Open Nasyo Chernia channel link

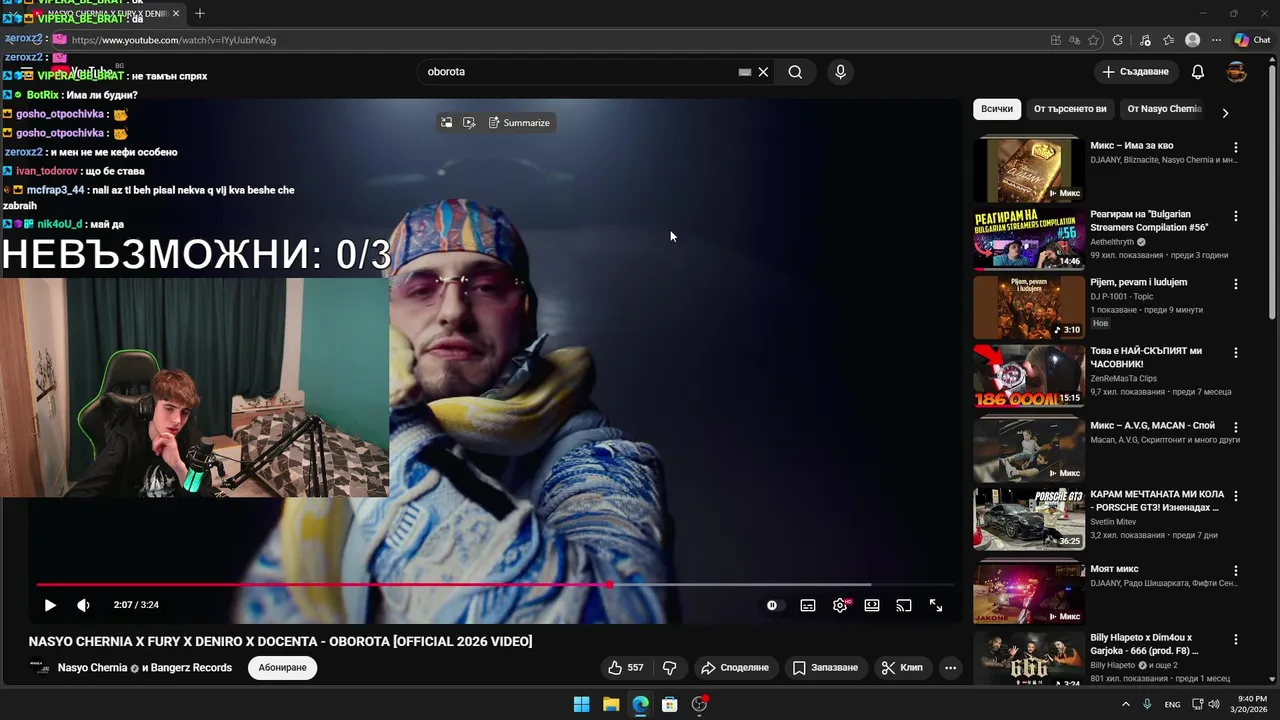point(92,668)
